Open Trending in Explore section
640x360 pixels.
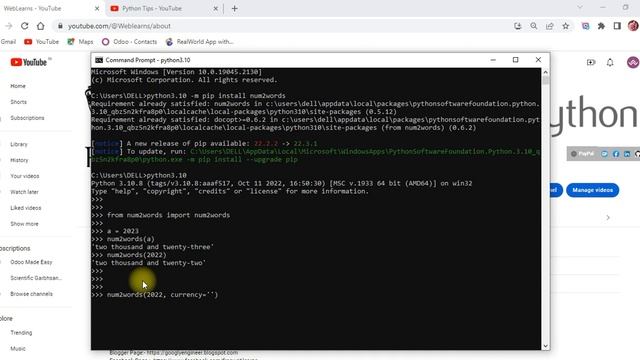click(x=21, y=333)
